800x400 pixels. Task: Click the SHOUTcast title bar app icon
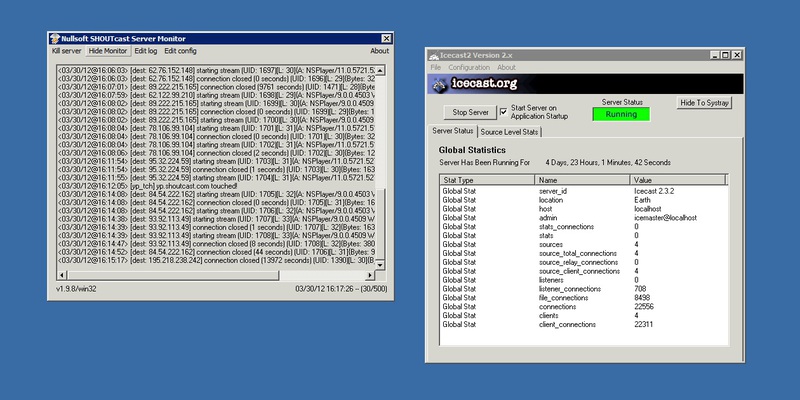pyautogui.click(x=55, y=39)
